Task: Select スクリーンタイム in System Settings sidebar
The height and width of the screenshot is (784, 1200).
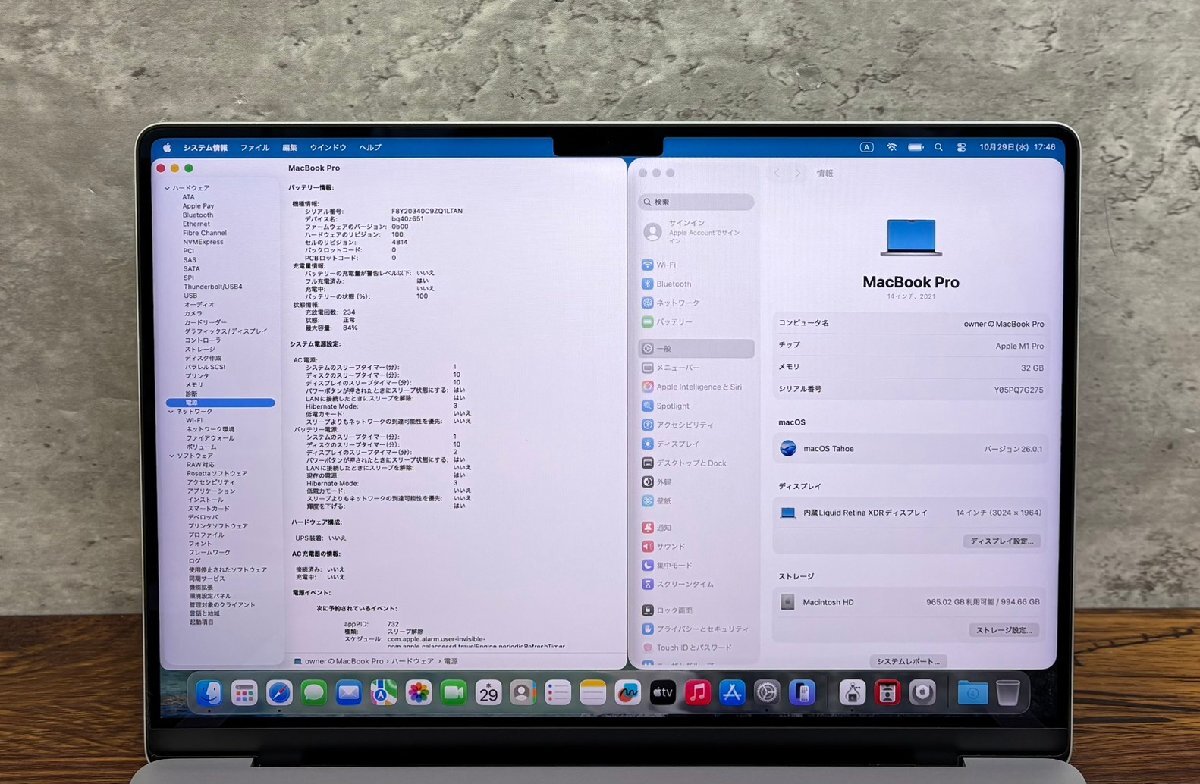Action: coord(697,584)
